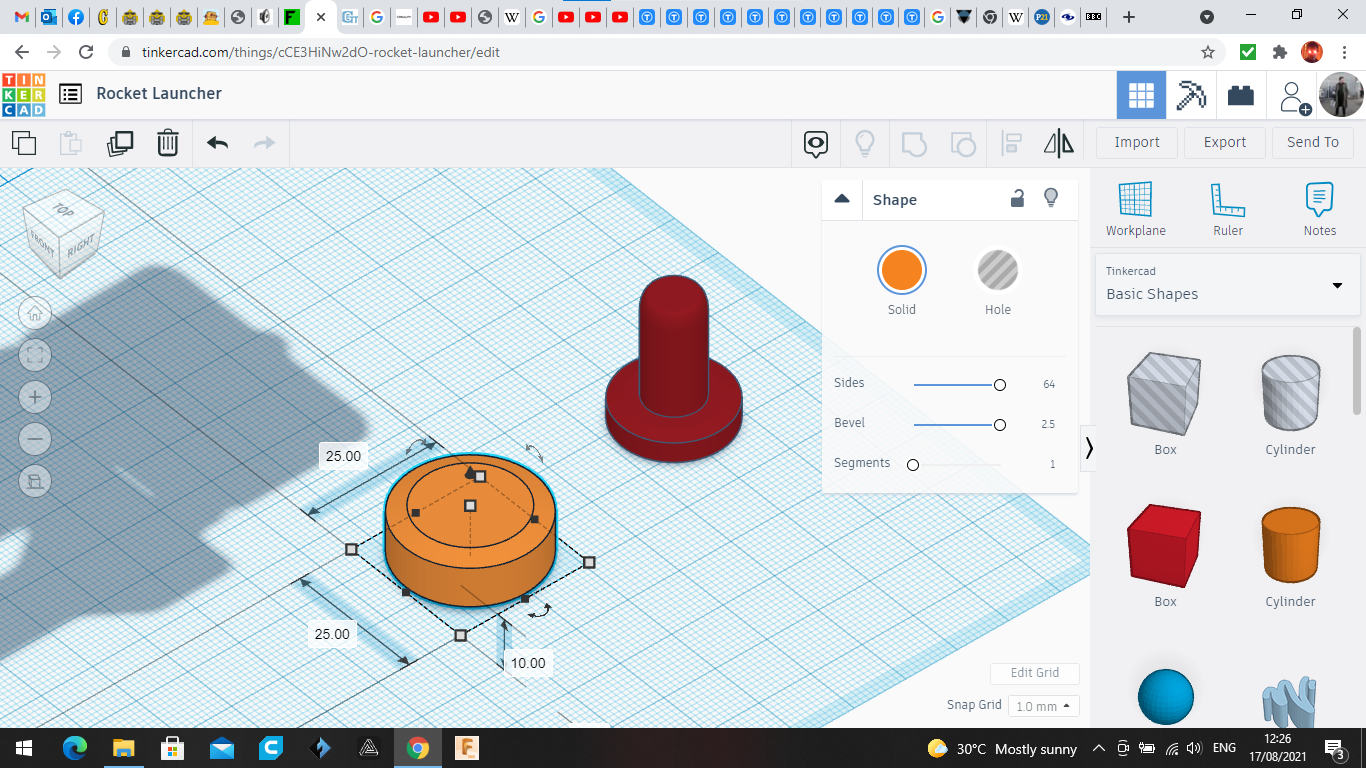
Task: Switch to the Gmail browser tab
Action: 22,17
